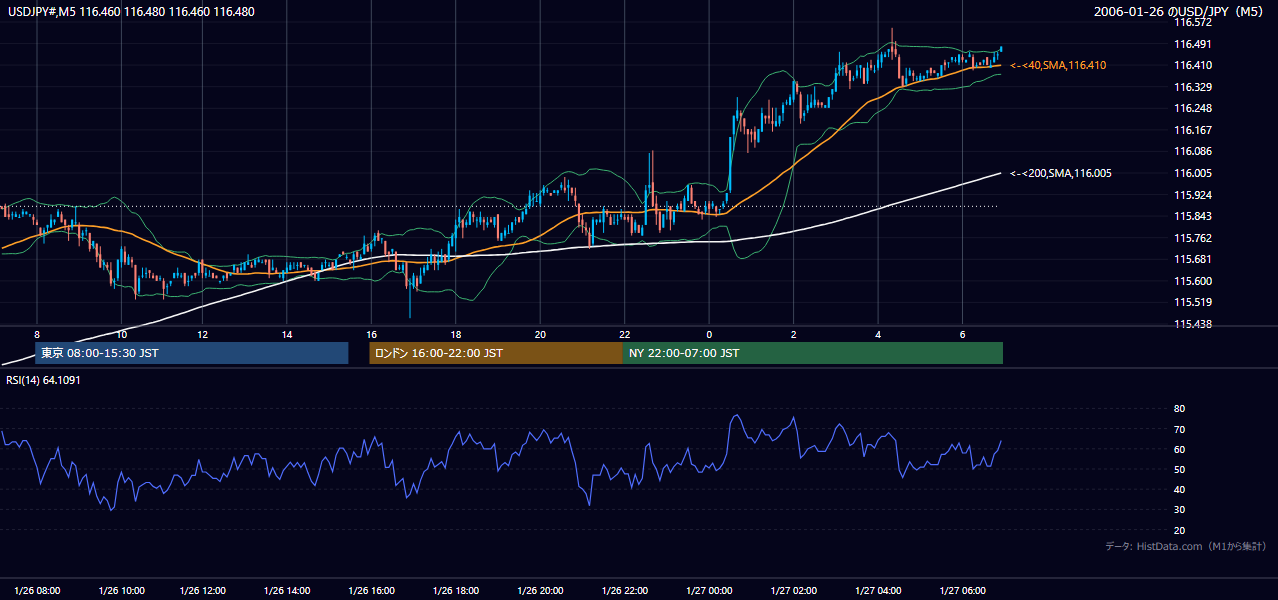Click hour tick 22 below price chart
Image resolution: width=1278 pixels, height=600 pixels.
624,334
